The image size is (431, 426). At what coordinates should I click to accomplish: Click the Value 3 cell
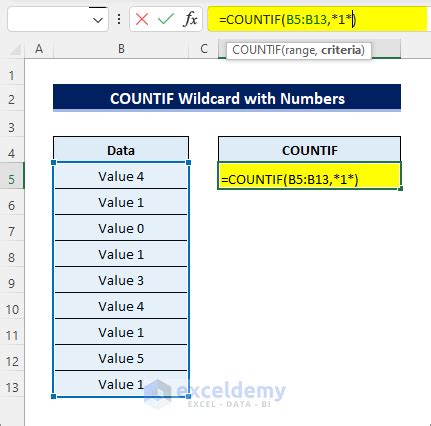(x=121, y=280)
